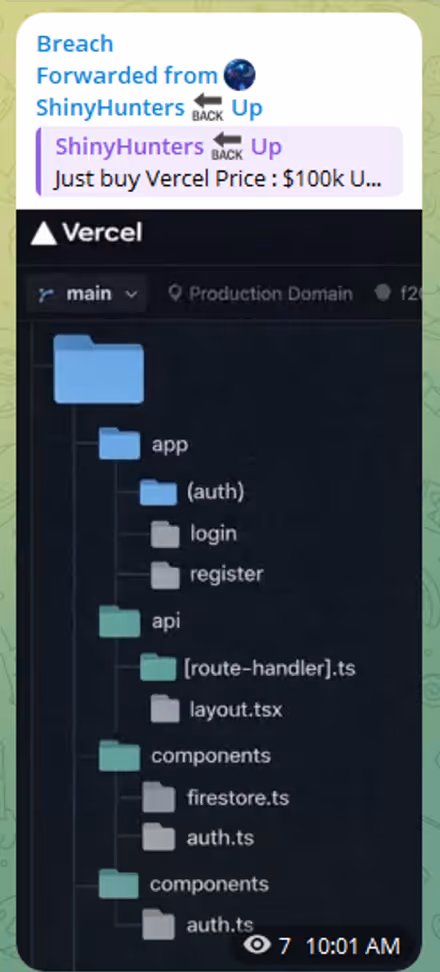Click the quoted text 'Just buy Vercel Price'
Viewport: 440px width, 972px height.
point(166,180)
